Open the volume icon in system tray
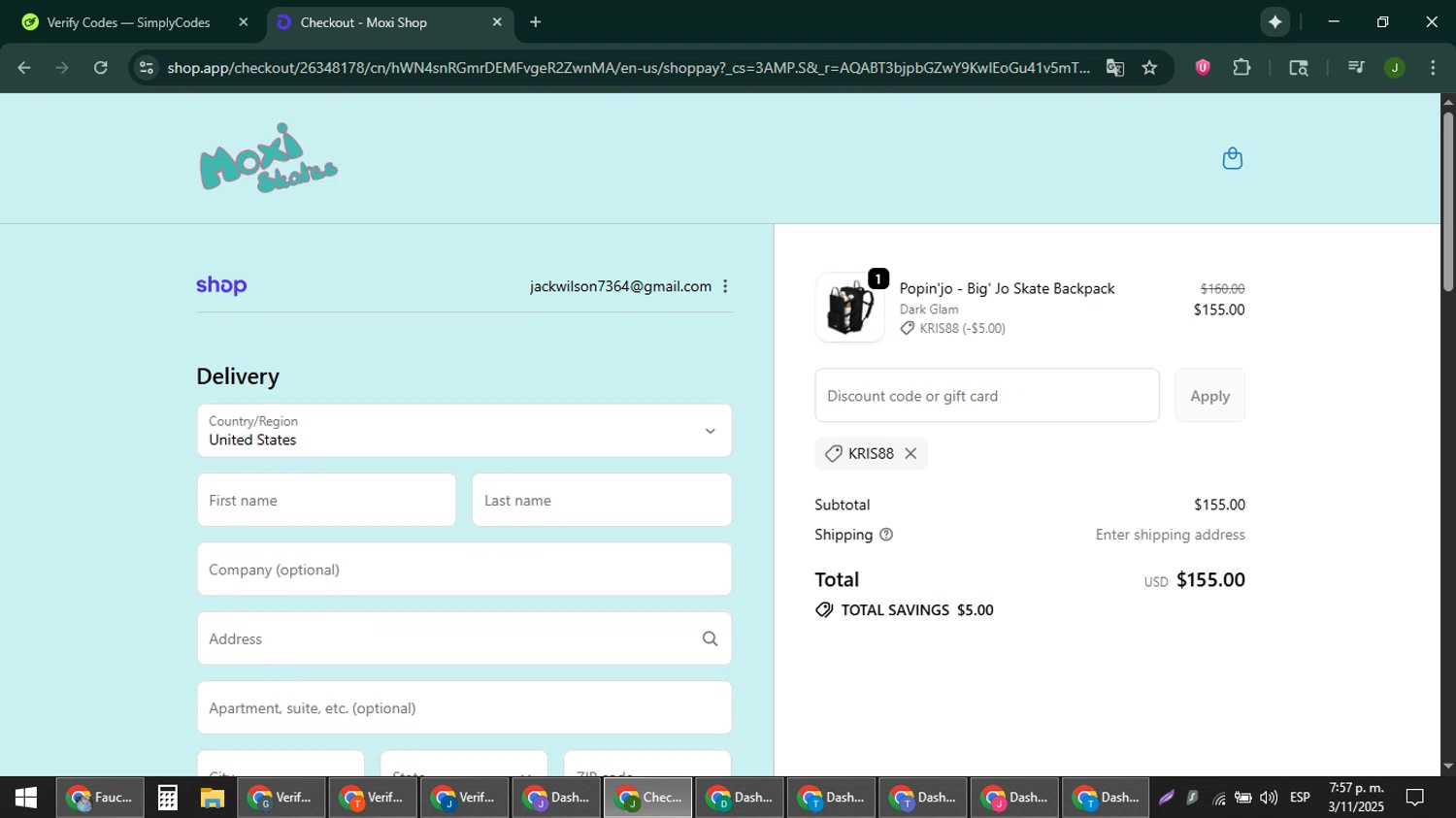This screenshot has height=818, width=1456. [x=1269, y=798]
